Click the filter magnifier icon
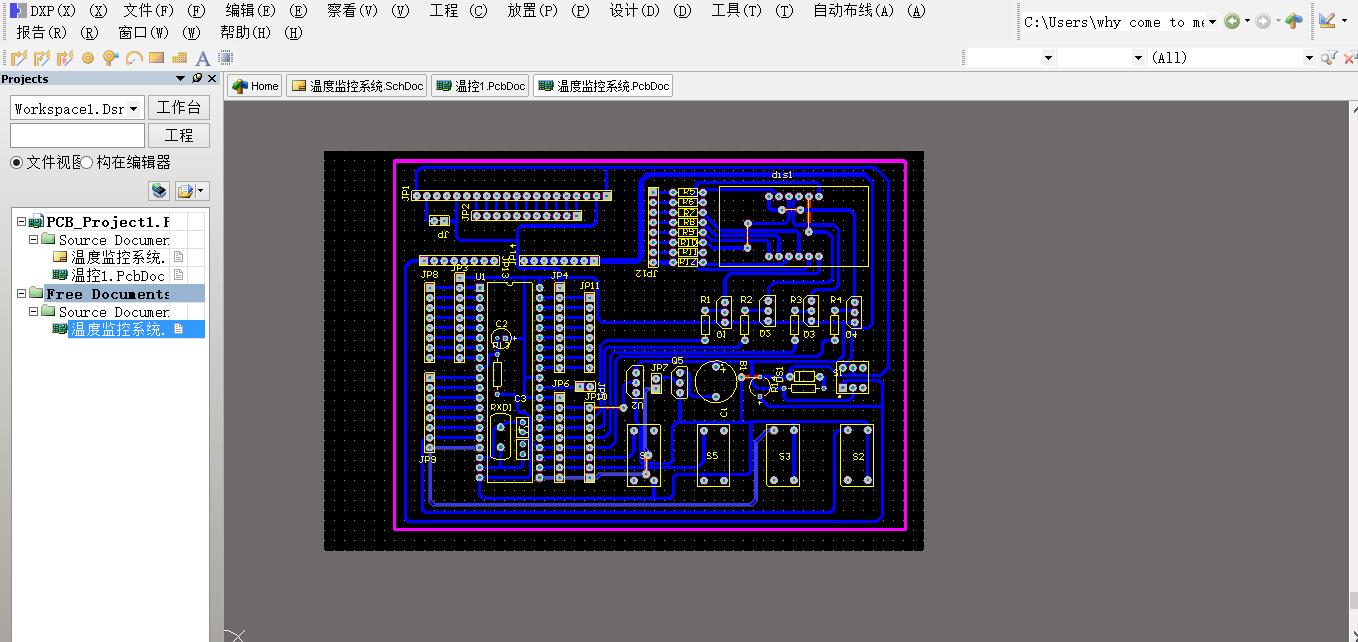Image resolution: width=1358 pixels, height=642 pixels. 1328,58
